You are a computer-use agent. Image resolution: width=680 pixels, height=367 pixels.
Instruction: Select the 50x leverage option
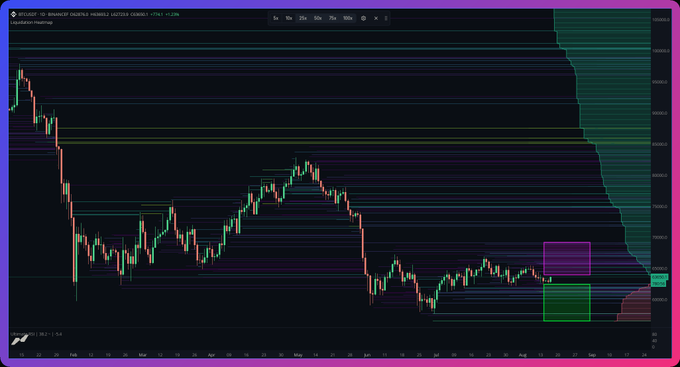(x=318, y=18)
